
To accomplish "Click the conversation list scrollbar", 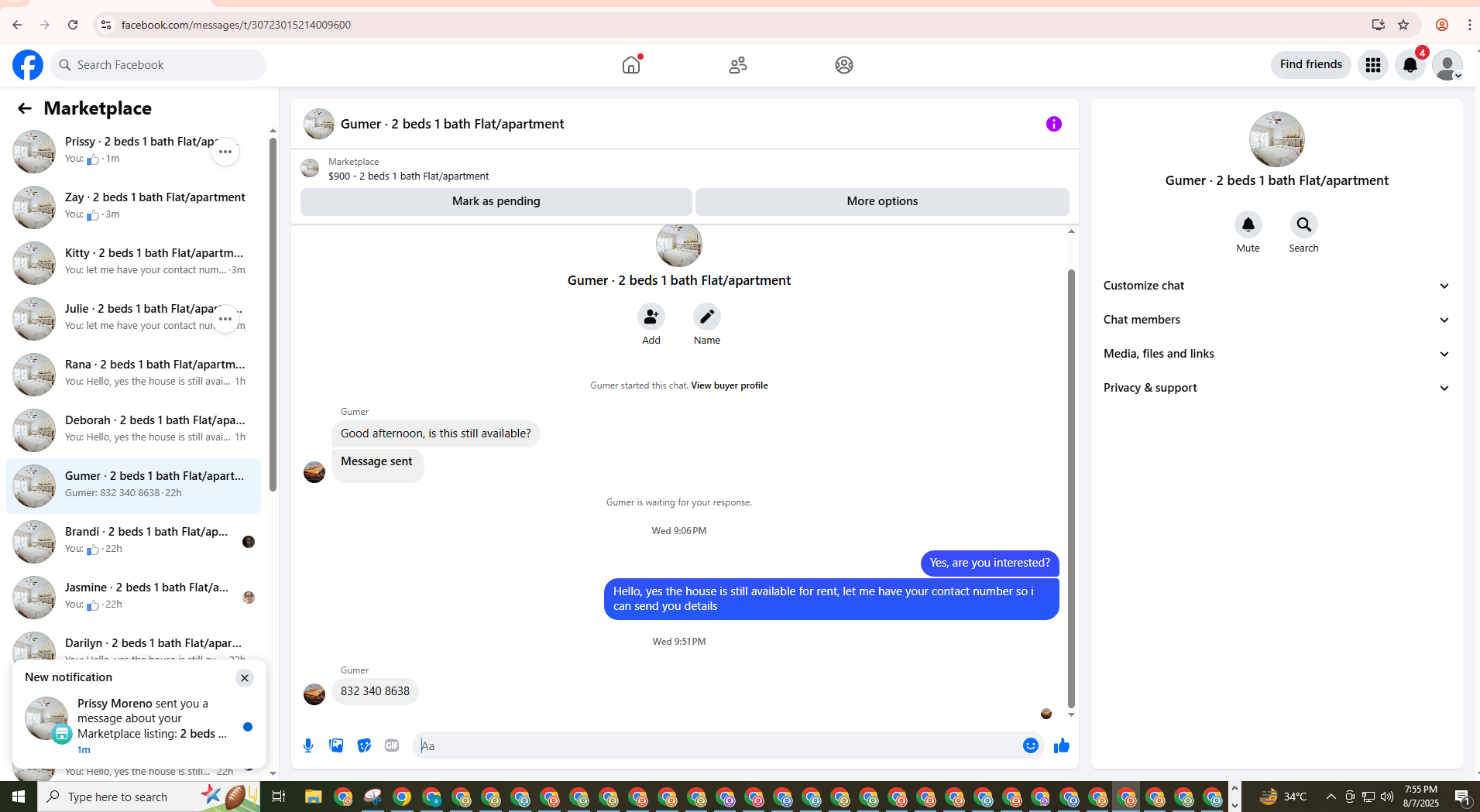I will (x=273, y=314).
